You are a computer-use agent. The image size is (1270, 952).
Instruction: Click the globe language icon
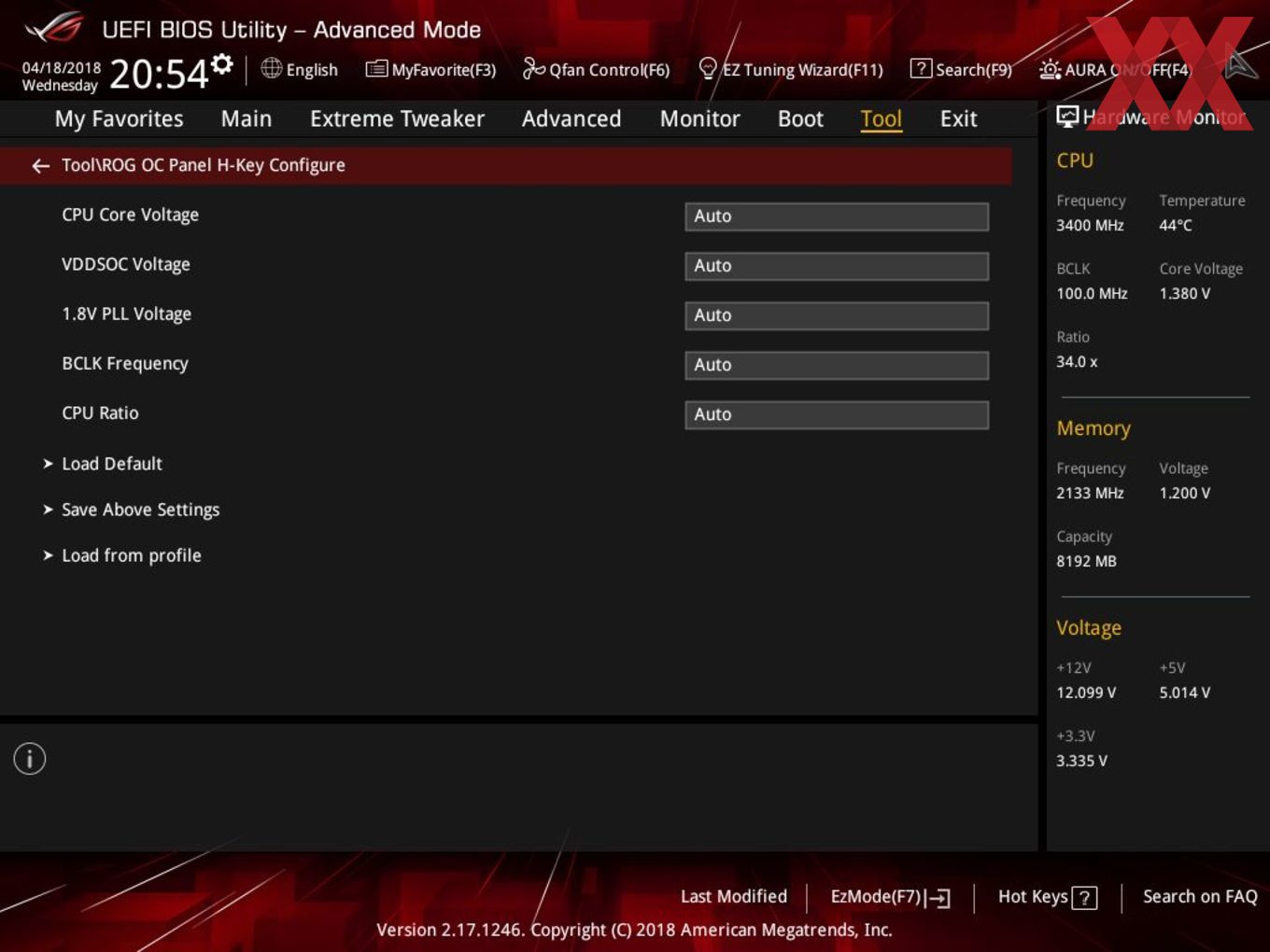(271, 68)
